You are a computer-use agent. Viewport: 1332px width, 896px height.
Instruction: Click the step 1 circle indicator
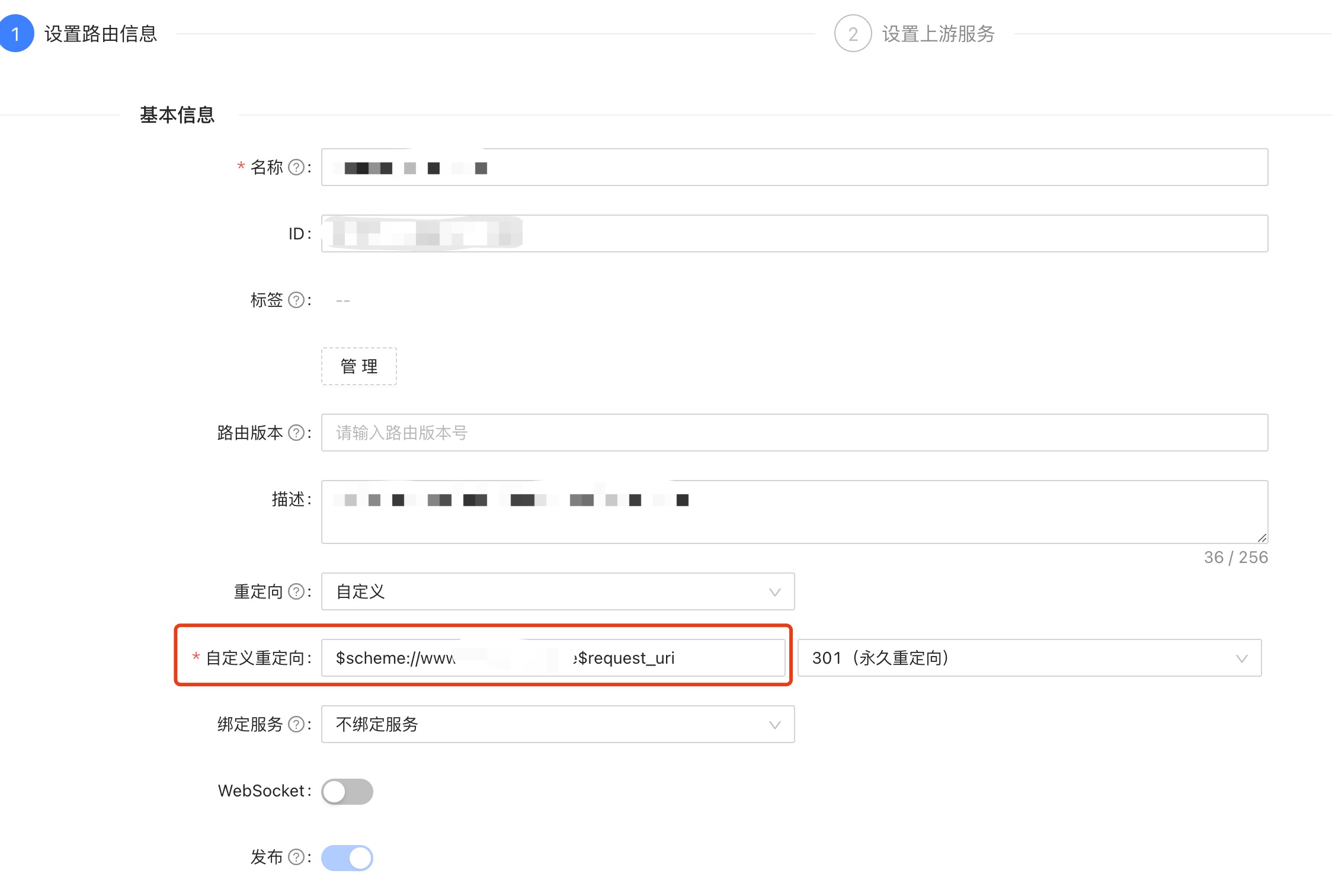[x=16, y=35]
